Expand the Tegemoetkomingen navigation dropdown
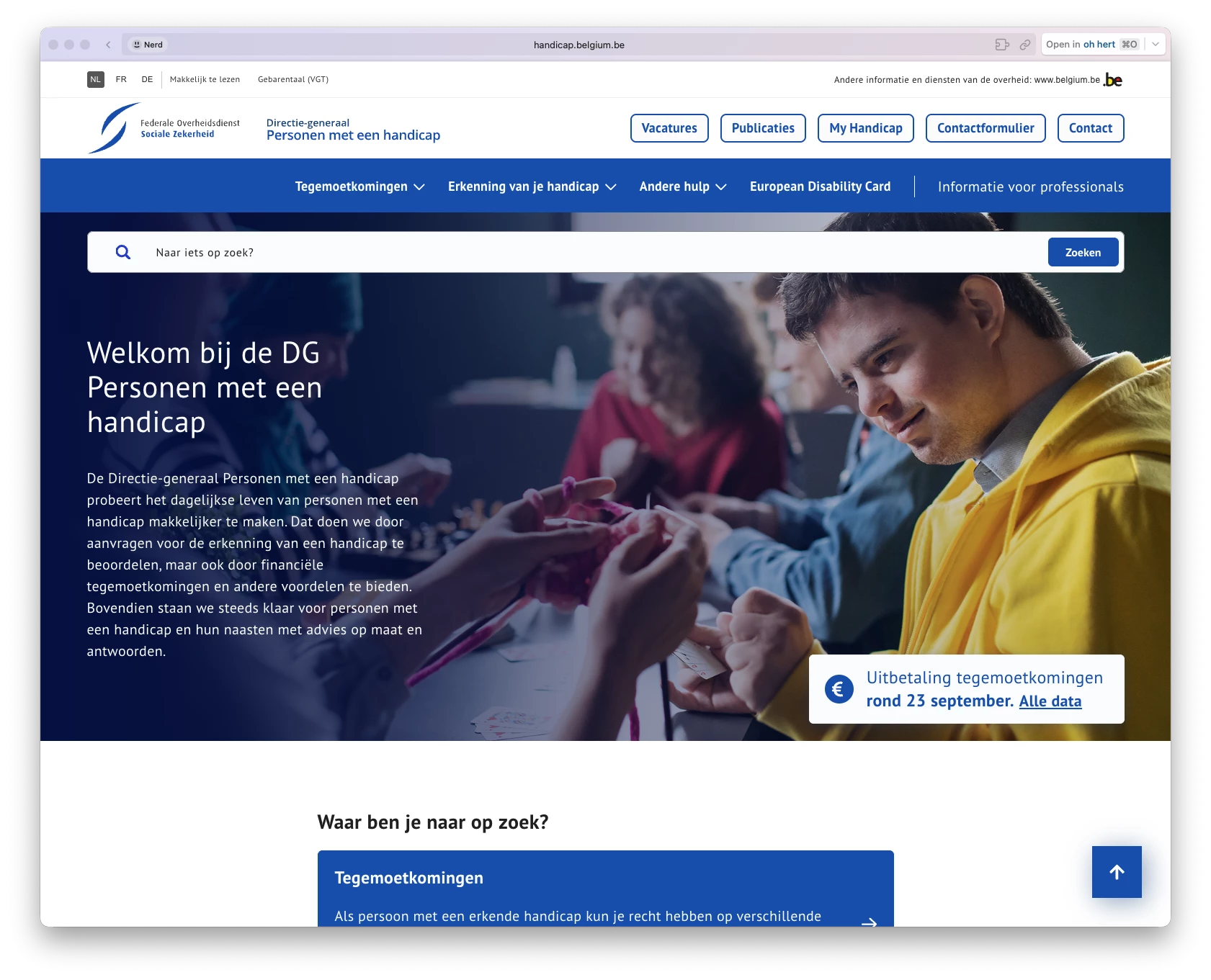The height and width of the screenshot is (980, 1211). pyautogui.click(x=359, y=186)
